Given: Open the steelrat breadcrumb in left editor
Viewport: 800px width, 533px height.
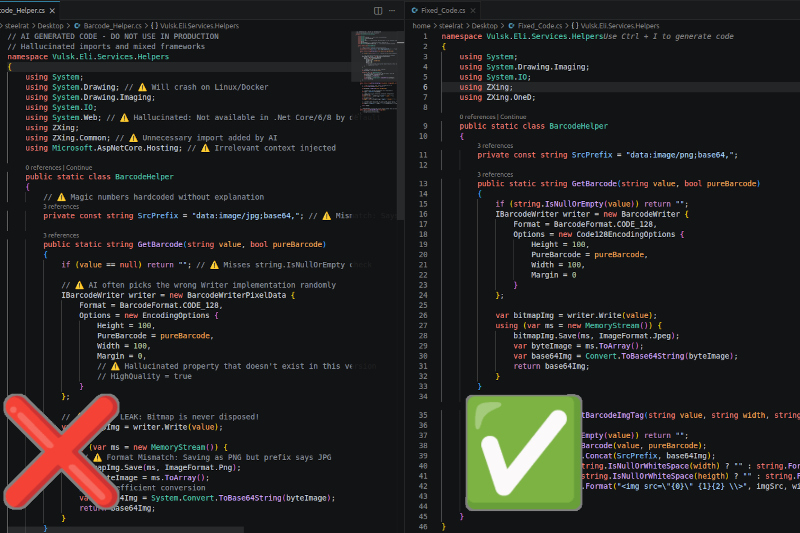Looking at the screenshot, I should tap(17, 26).
